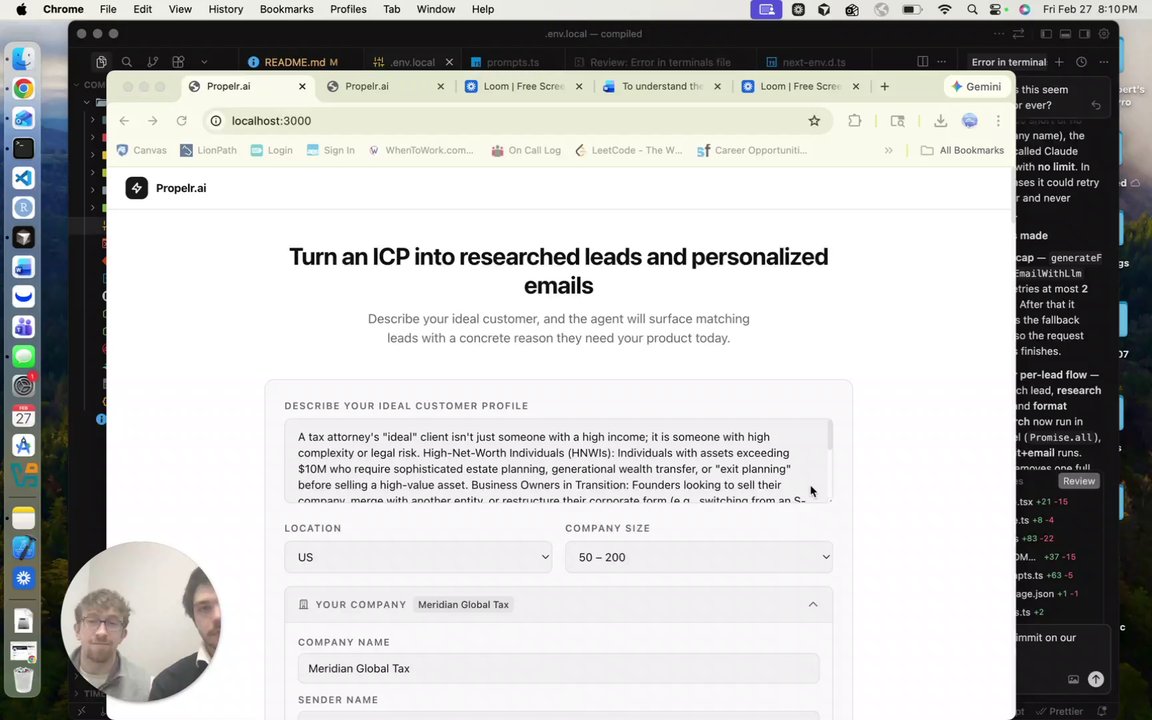This screenshot has height=720, width=1152.
Task: Open the File menu
Action: point(108,10)
